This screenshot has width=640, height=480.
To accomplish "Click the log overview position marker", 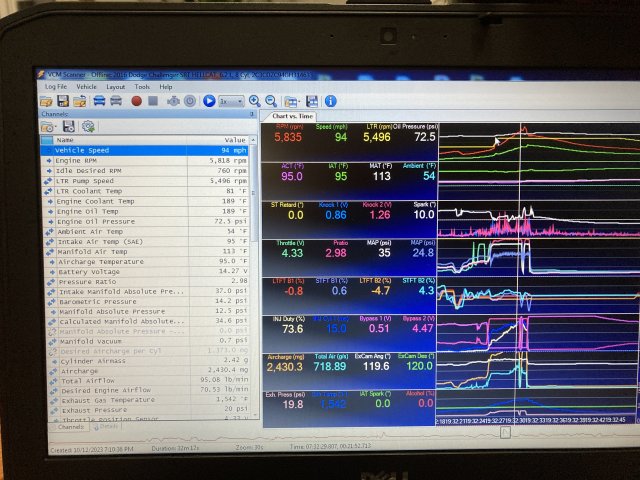I will coord(505,432).
